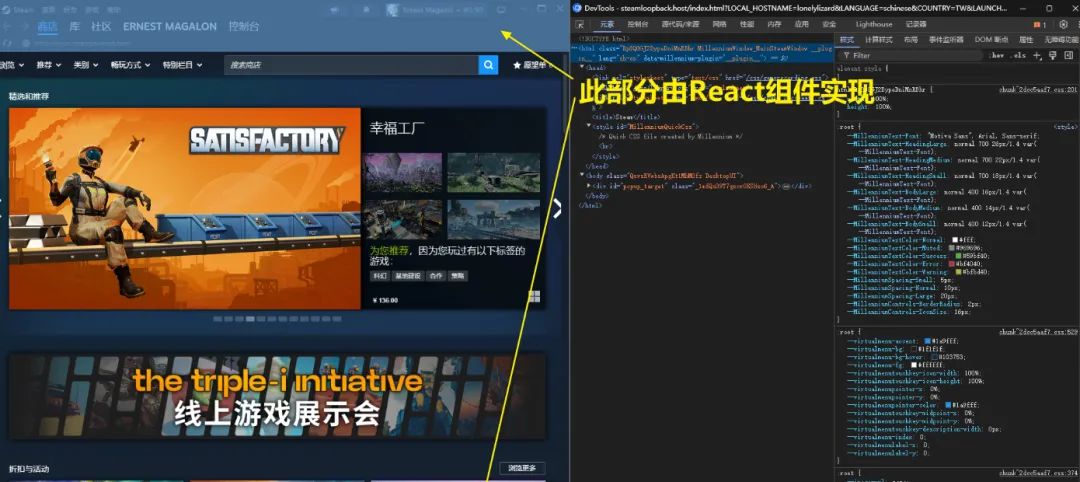Toggle the .cls element classes button
Viewport: 1080px width, 482px height.
point(1018,55)
